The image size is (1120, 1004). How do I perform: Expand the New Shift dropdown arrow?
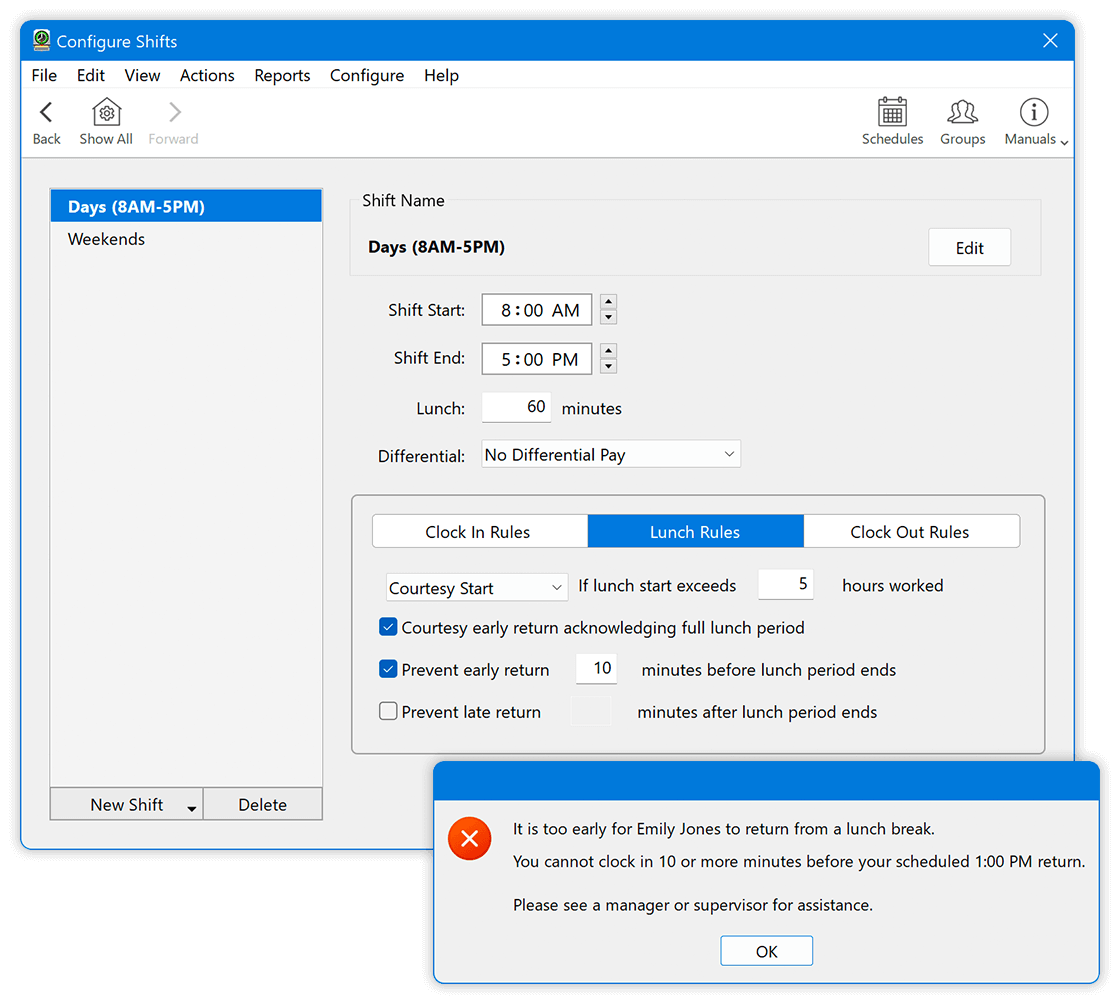click(191, 808)
